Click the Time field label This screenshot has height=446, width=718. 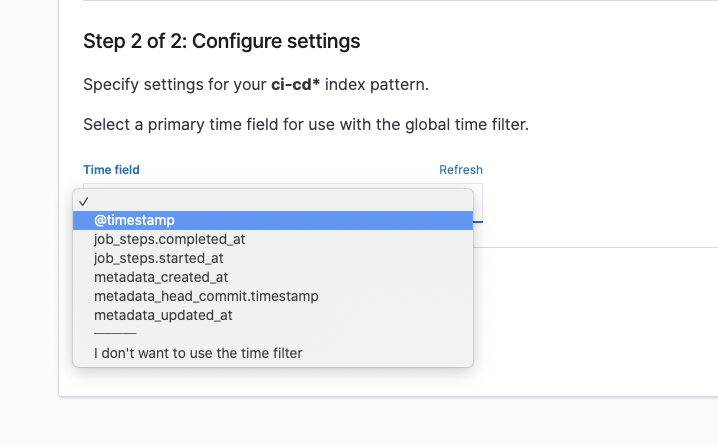[x=111, y=170]
